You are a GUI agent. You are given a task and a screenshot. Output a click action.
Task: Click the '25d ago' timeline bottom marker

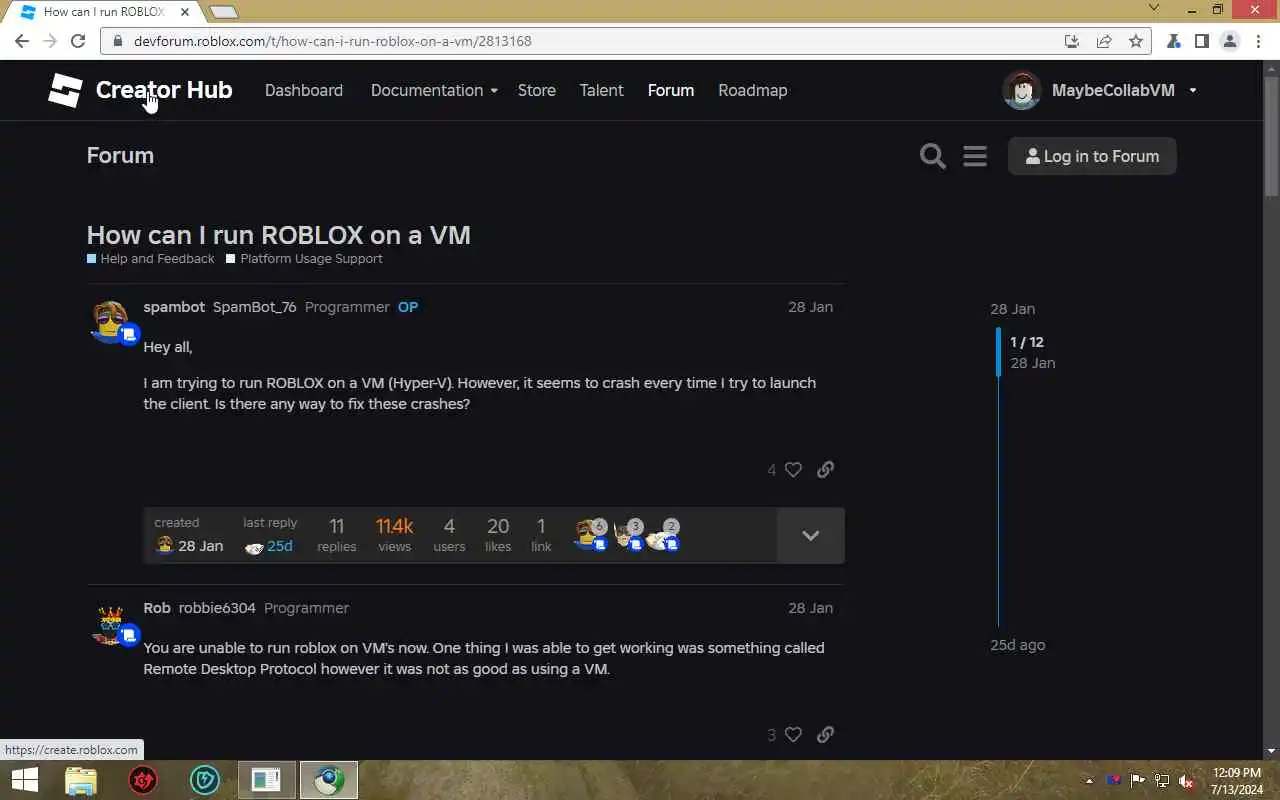[x=1018, y=645]
